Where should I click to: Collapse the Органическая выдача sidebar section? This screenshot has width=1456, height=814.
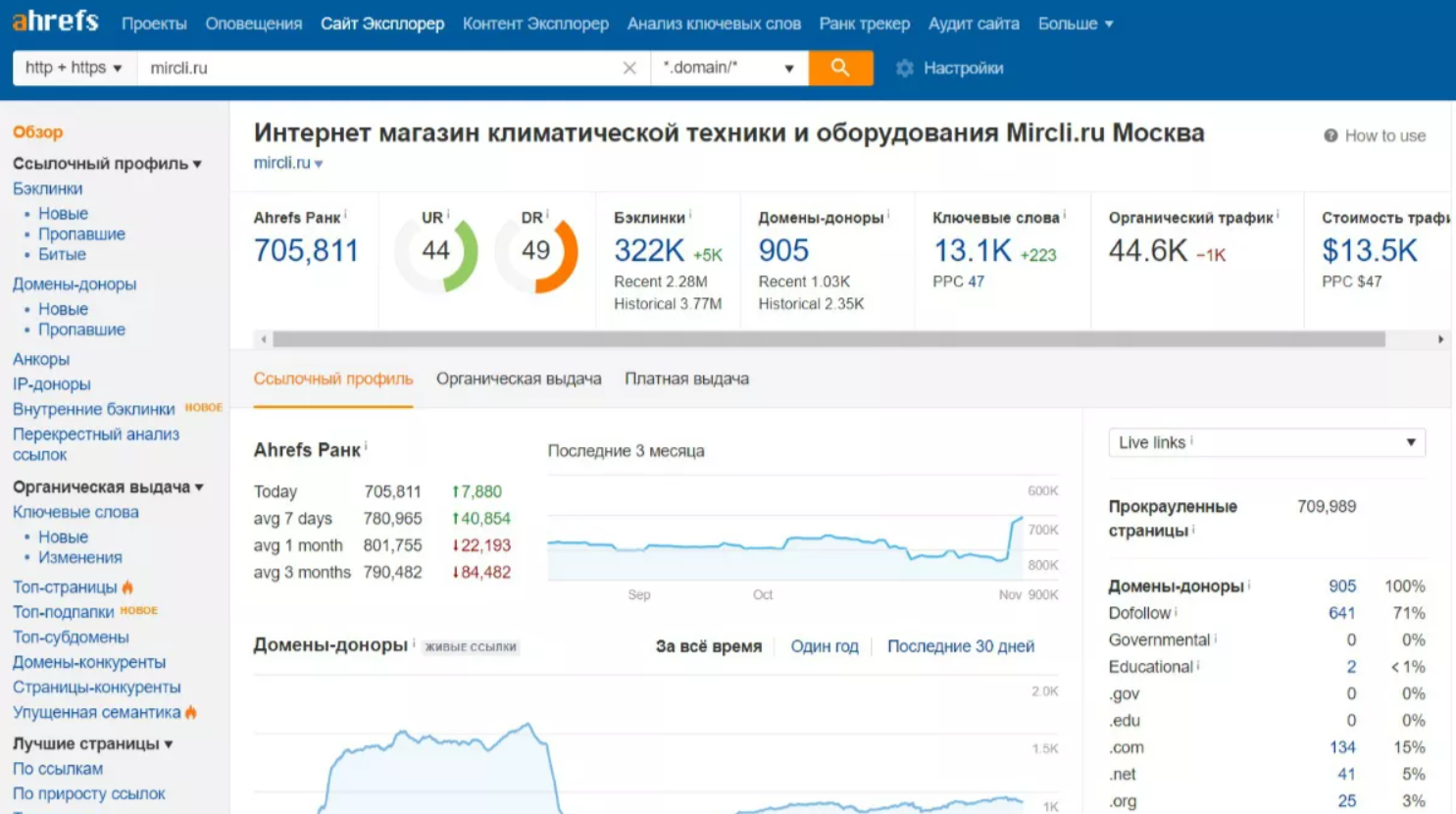tap(108, 486)
